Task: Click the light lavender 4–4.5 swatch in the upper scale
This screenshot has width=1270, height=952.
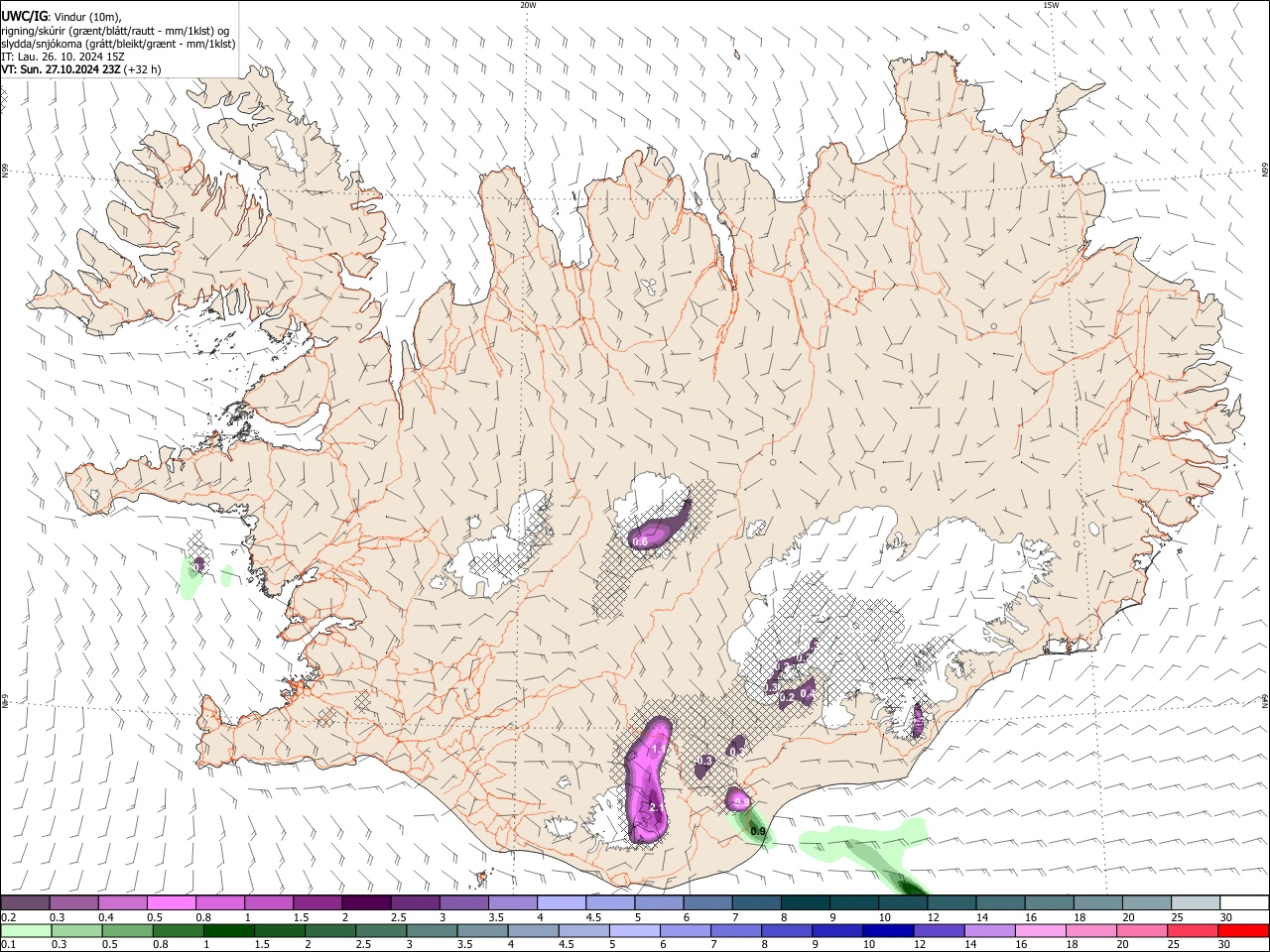Action: click(562, 902)
